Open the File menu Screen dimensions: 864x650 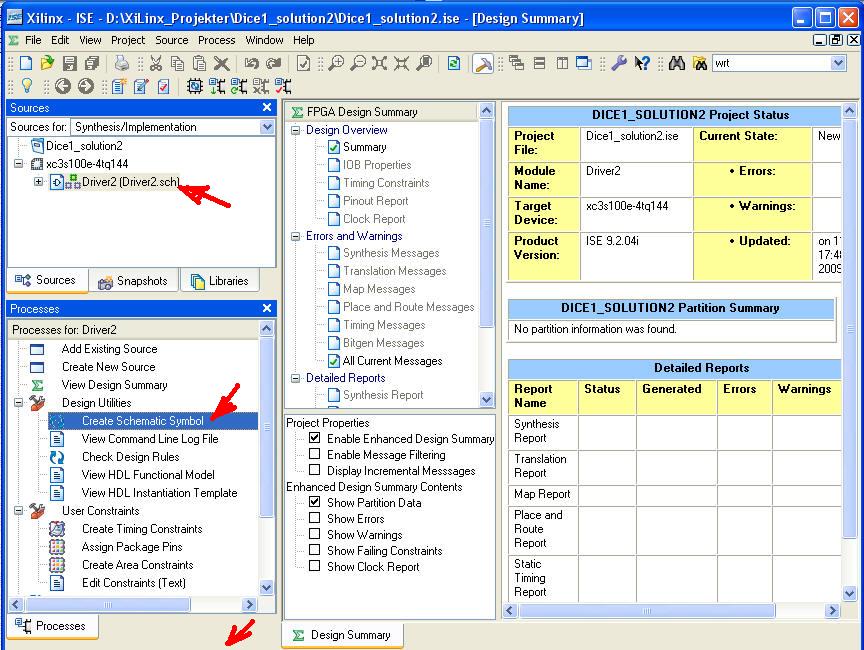pyautogui.click(x=33, y=40)
